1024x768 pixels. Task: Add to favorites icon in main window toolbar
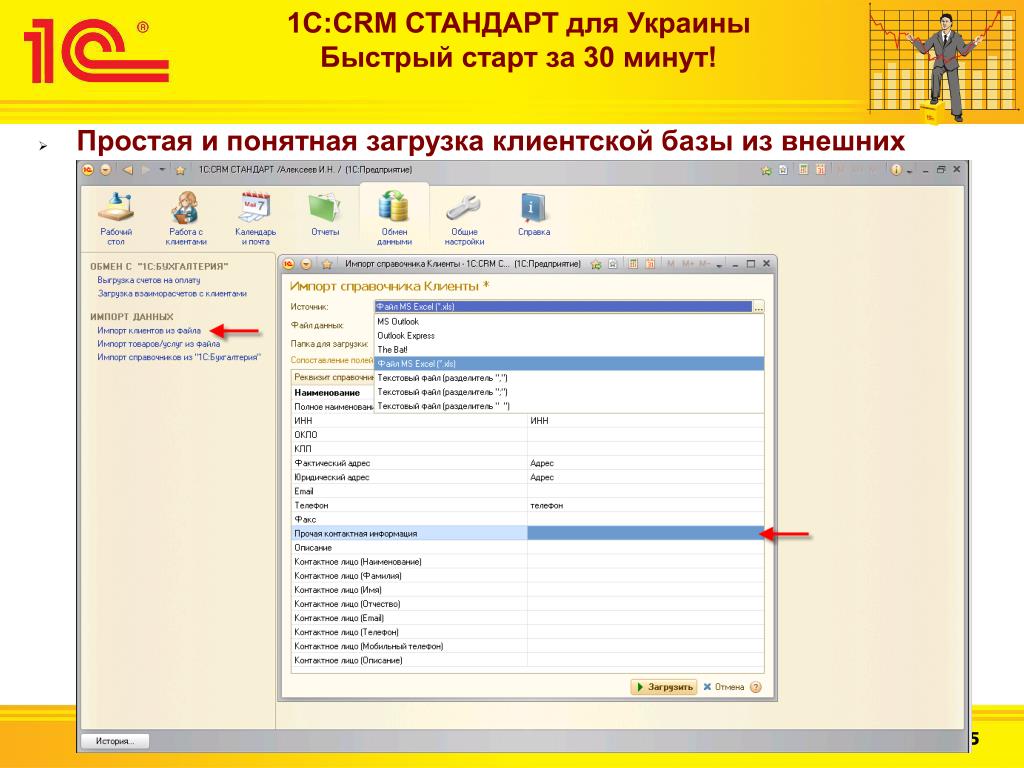(x=766, y=170)
